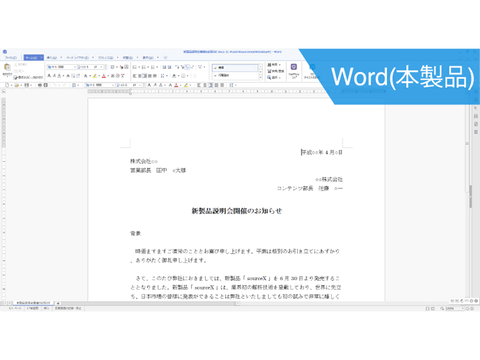Click the document tab at window bottom

pyautogui.click(x=34, y=303)
